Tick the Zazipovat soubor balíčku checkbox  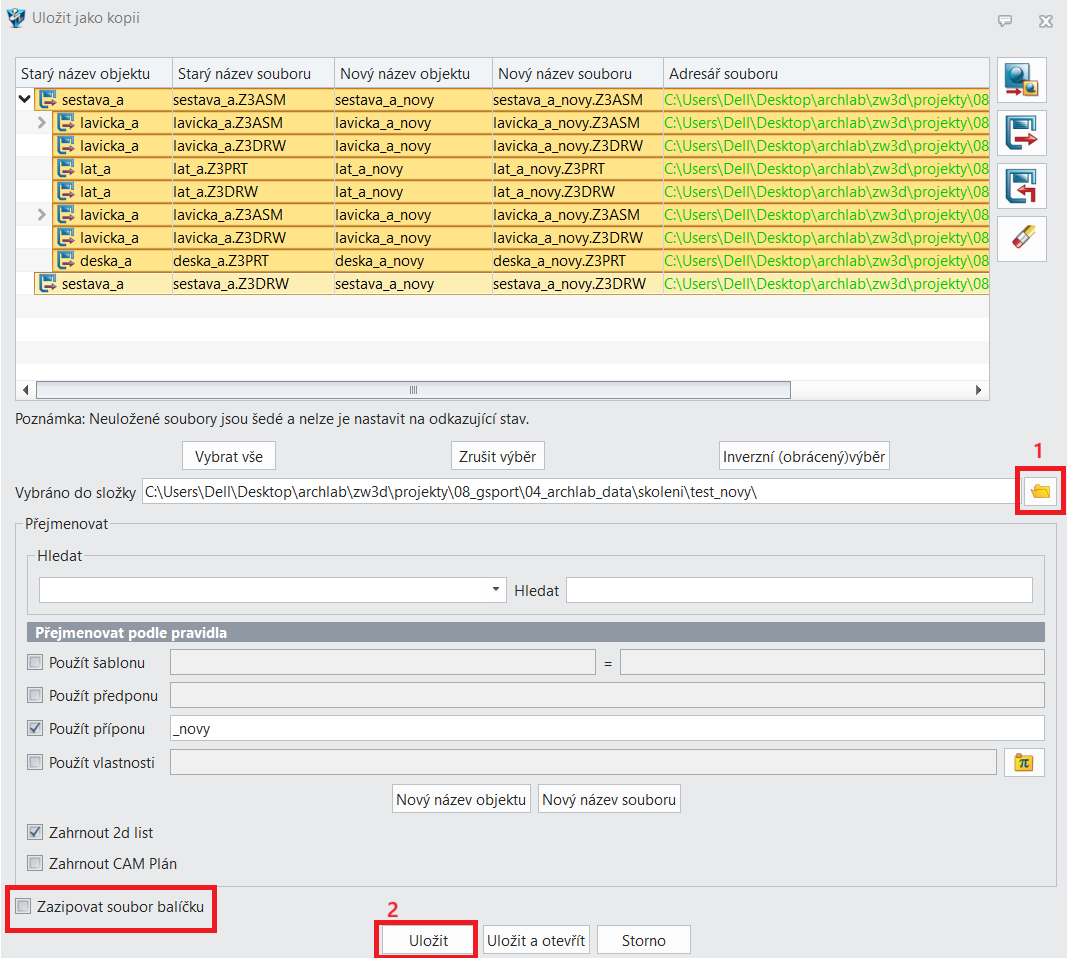(23, 907)
